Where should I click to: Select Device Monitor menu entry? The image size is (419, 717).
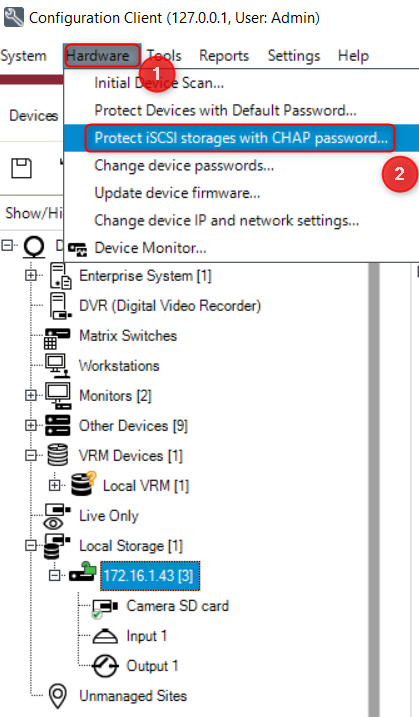150,248
